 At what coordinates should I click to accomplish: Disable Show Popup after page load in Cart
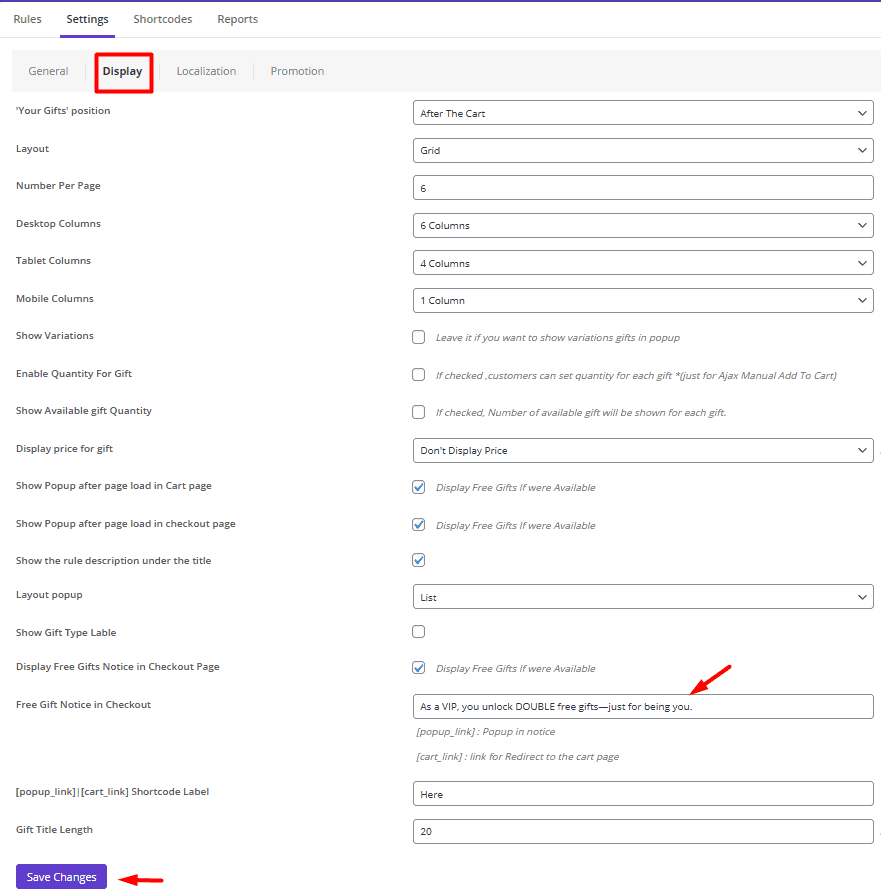[x=418, y=487]
